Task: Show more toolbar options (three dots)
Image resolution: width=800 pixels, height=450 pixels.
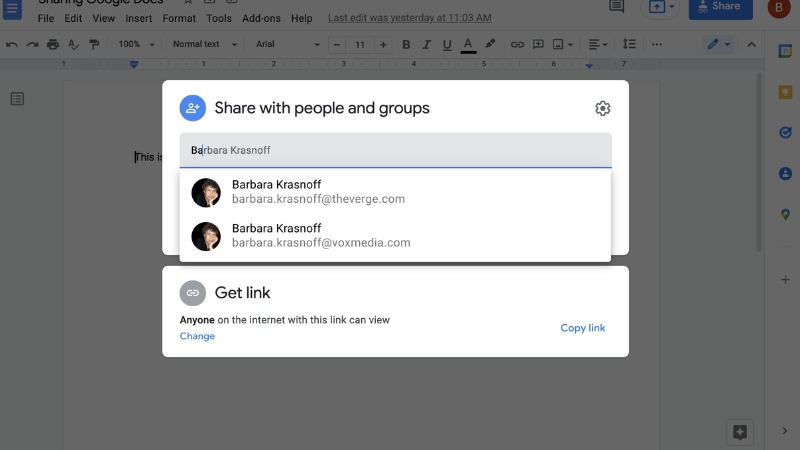Action: pyautogui.click(x=657, y=44)
